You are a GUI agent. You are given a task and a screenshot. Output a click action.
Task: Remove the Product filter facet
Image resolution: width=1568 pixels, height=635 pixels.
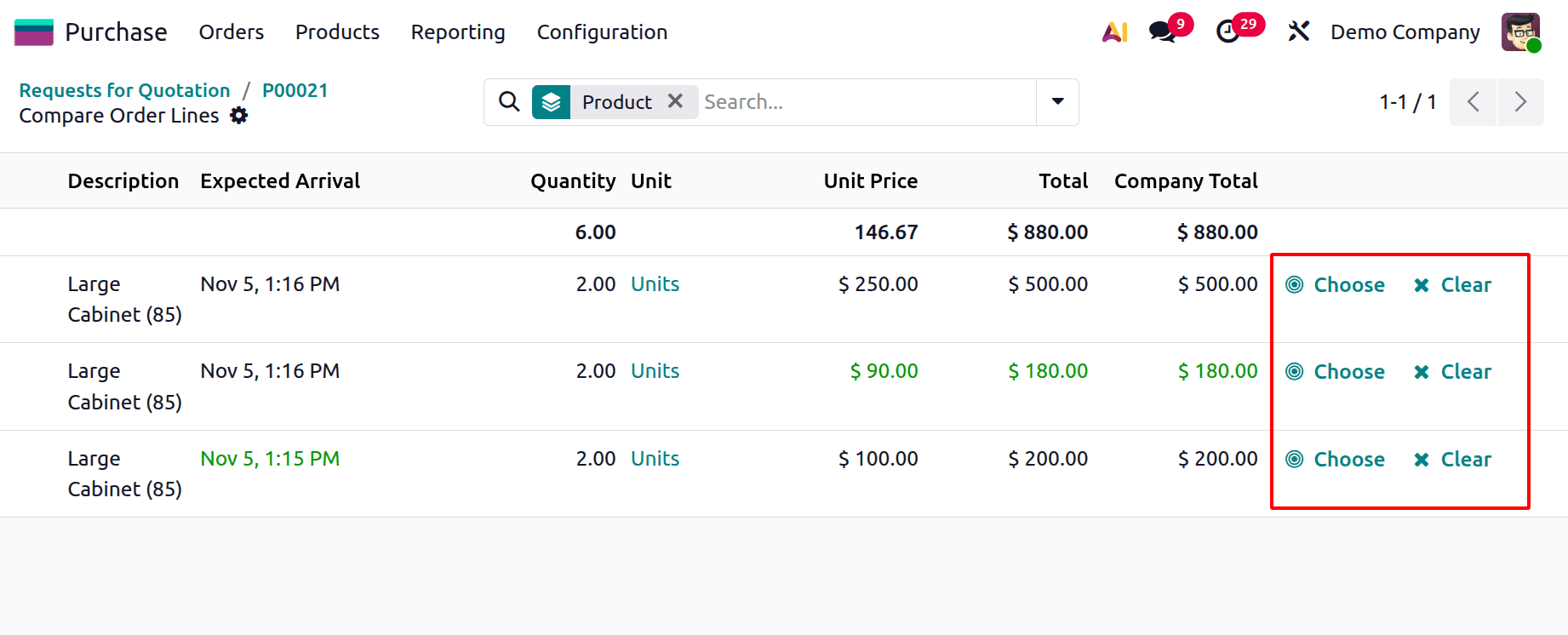(x=675, y=101)
